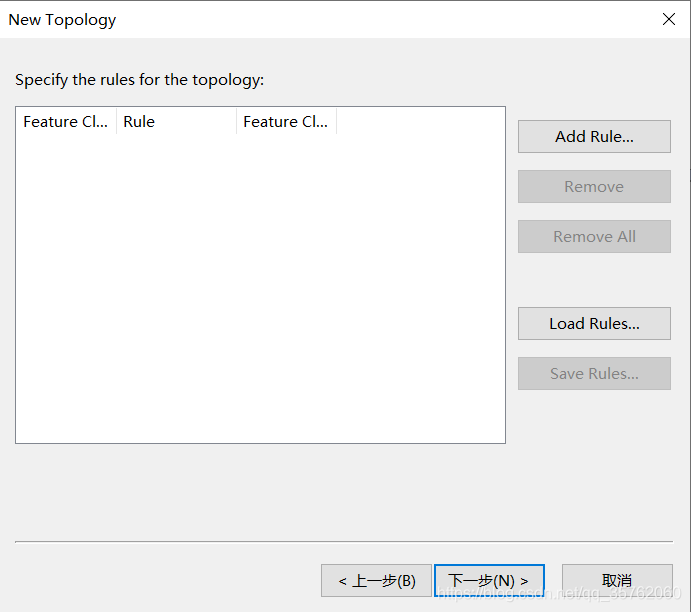
Task: Go back with the 上一步(B) button
Action: tap(376, 581)
